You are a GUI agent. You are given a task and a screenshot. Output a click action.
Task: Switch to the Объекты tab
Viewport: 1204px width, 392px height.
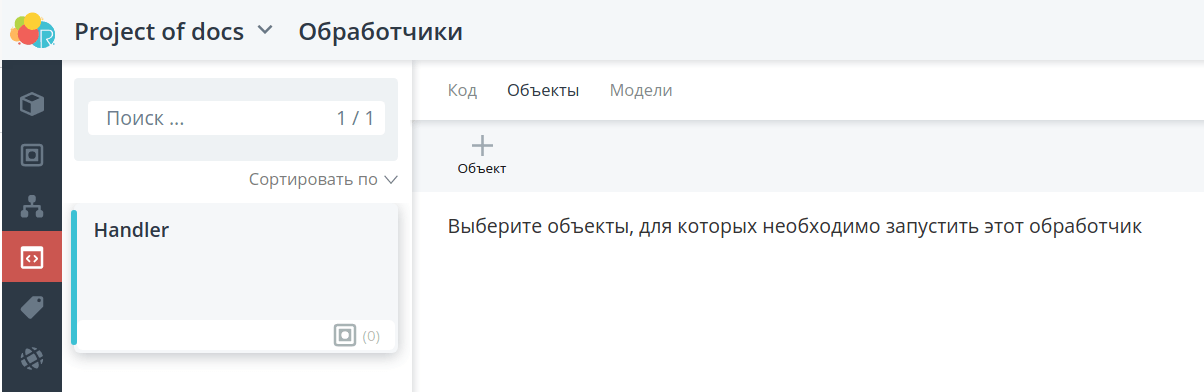pos(543,90)
